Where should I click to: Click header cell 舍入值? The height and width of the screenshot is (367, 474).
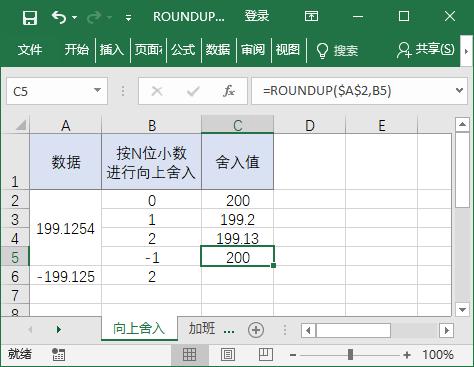pos(238,162)
